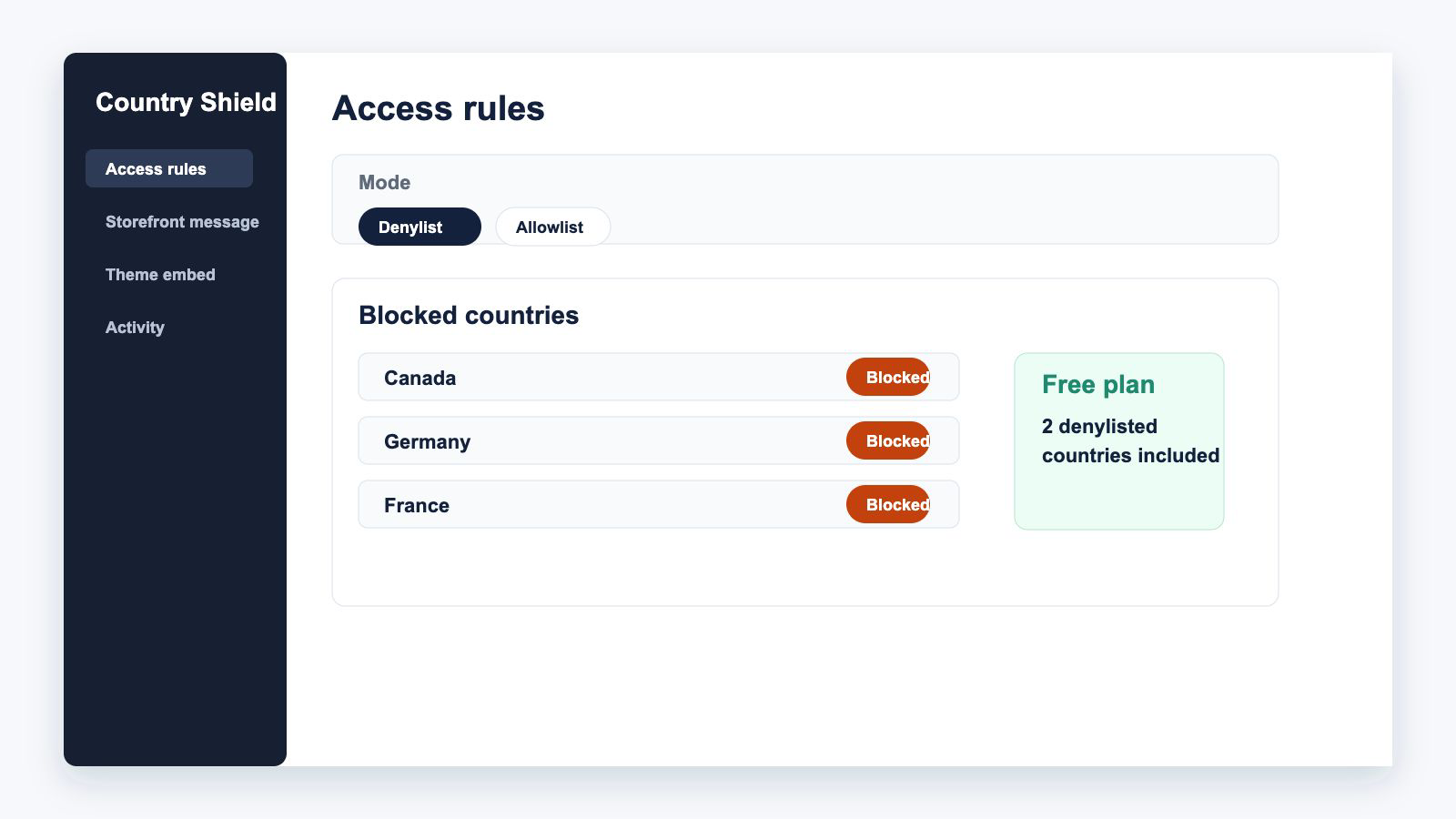Select the France country row
Screen dimensions: 1456x819
(x=659, y=504)
